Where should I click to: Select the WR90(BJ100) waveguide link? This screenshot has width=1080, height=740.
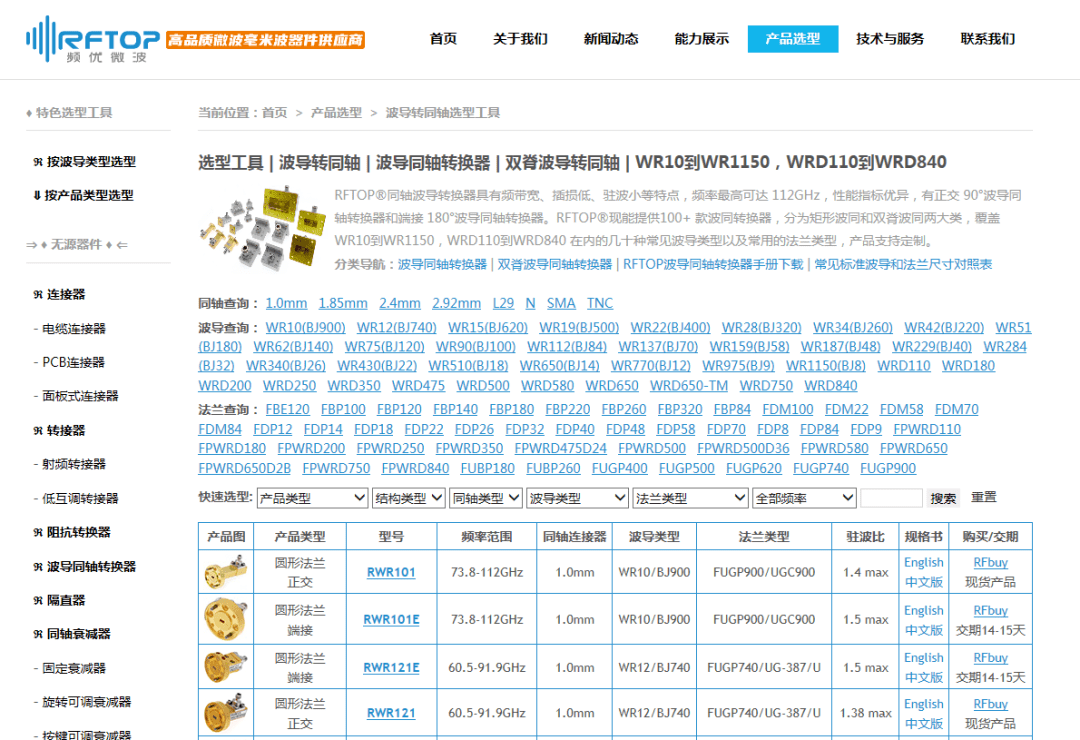point(476,347)
